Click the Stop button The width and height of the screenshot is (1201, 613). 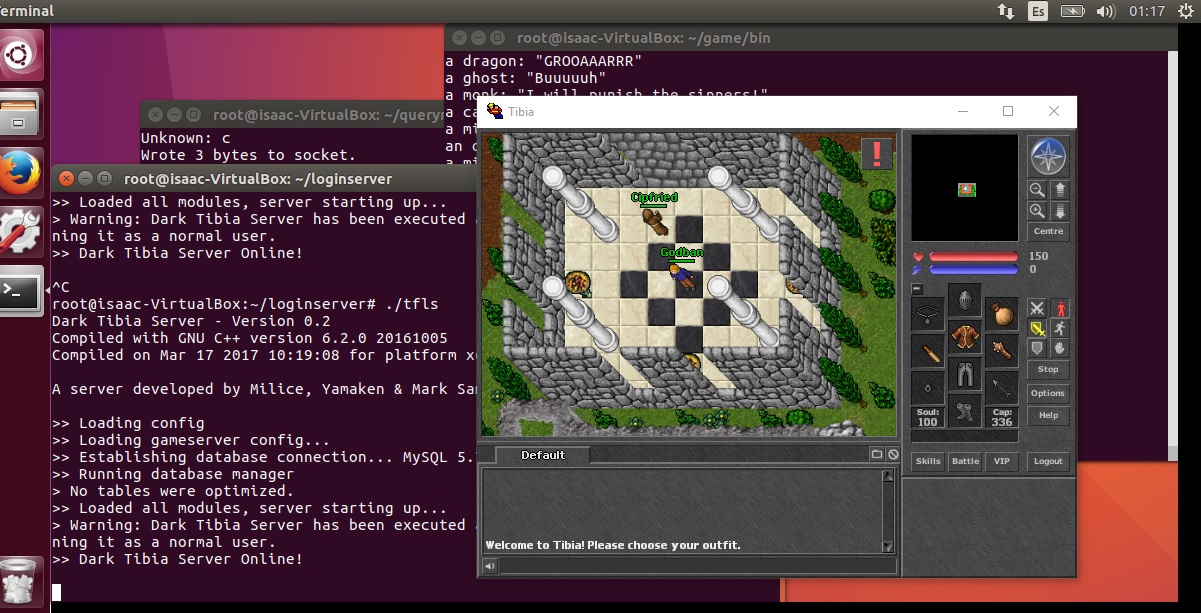coord(1048,370)
